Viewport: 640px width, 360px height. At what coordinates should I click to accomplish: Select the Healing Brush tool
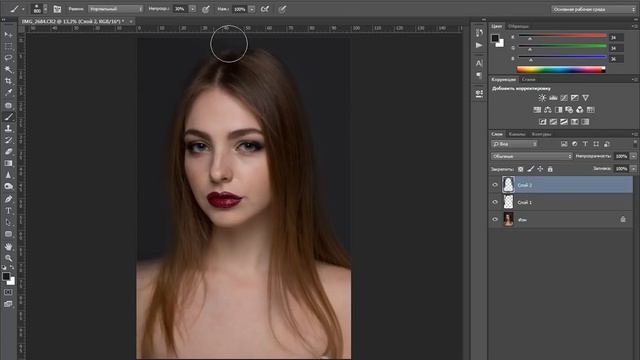(8, 105)
